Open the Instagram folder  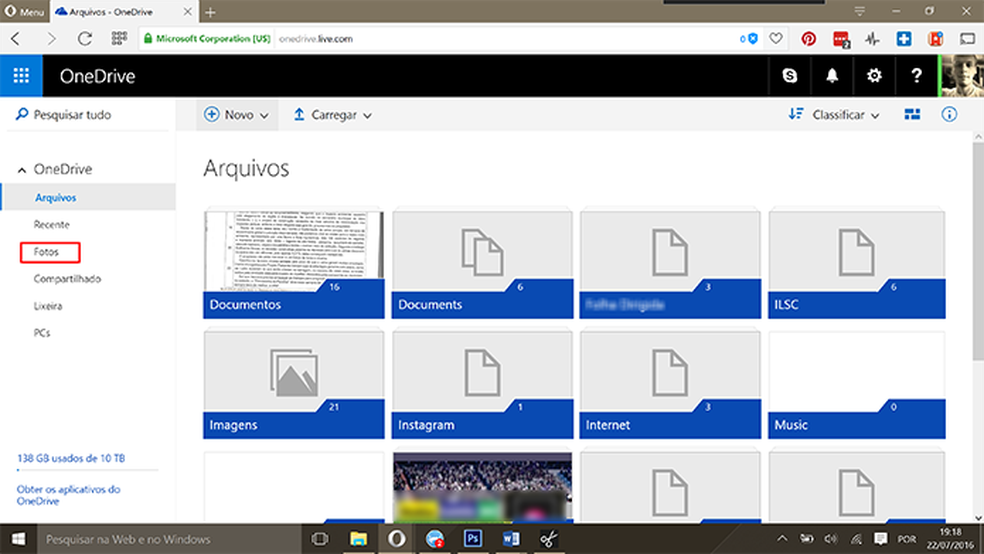482,385
